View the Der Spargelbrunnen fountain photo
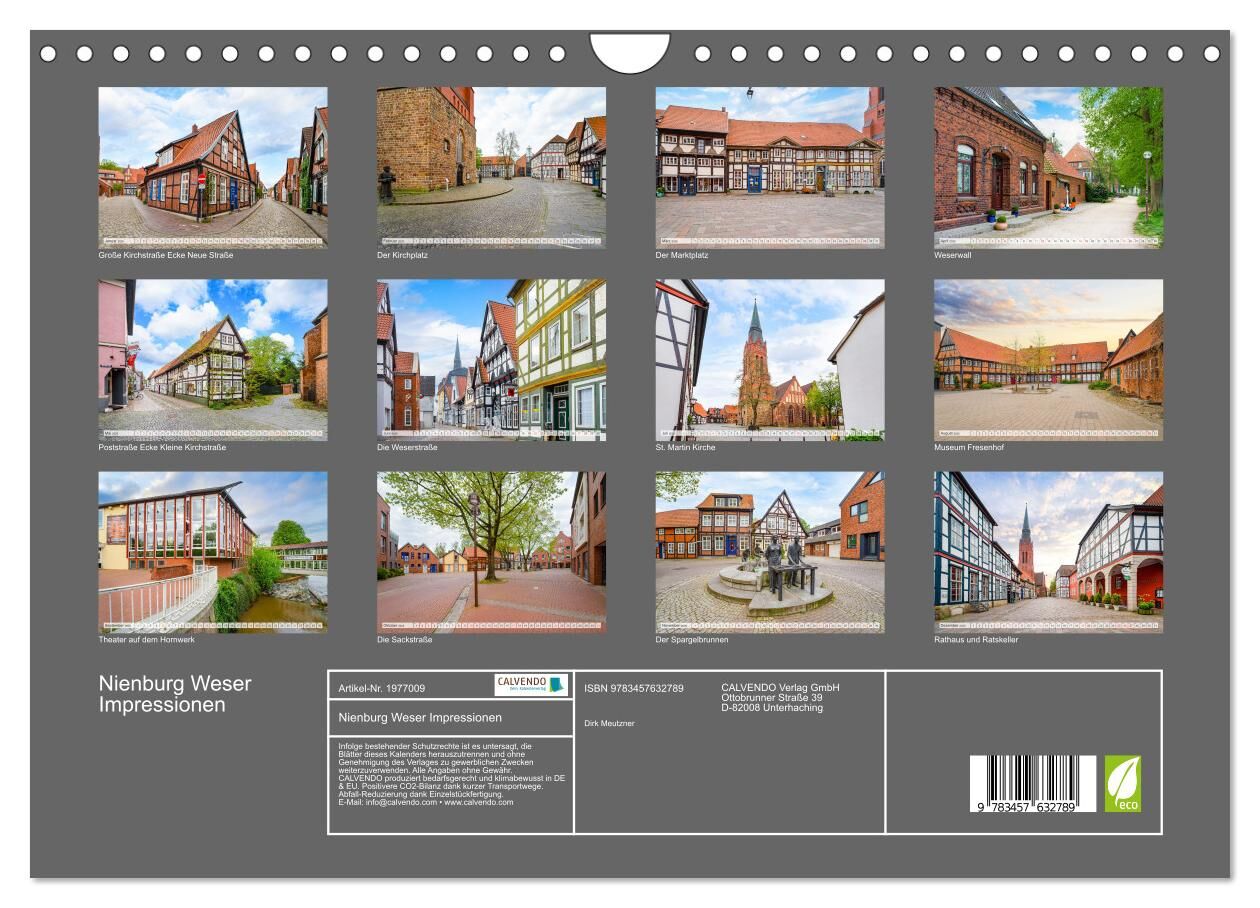The image size is (1260, 908). pyautogui.click(x=769, y=551)
